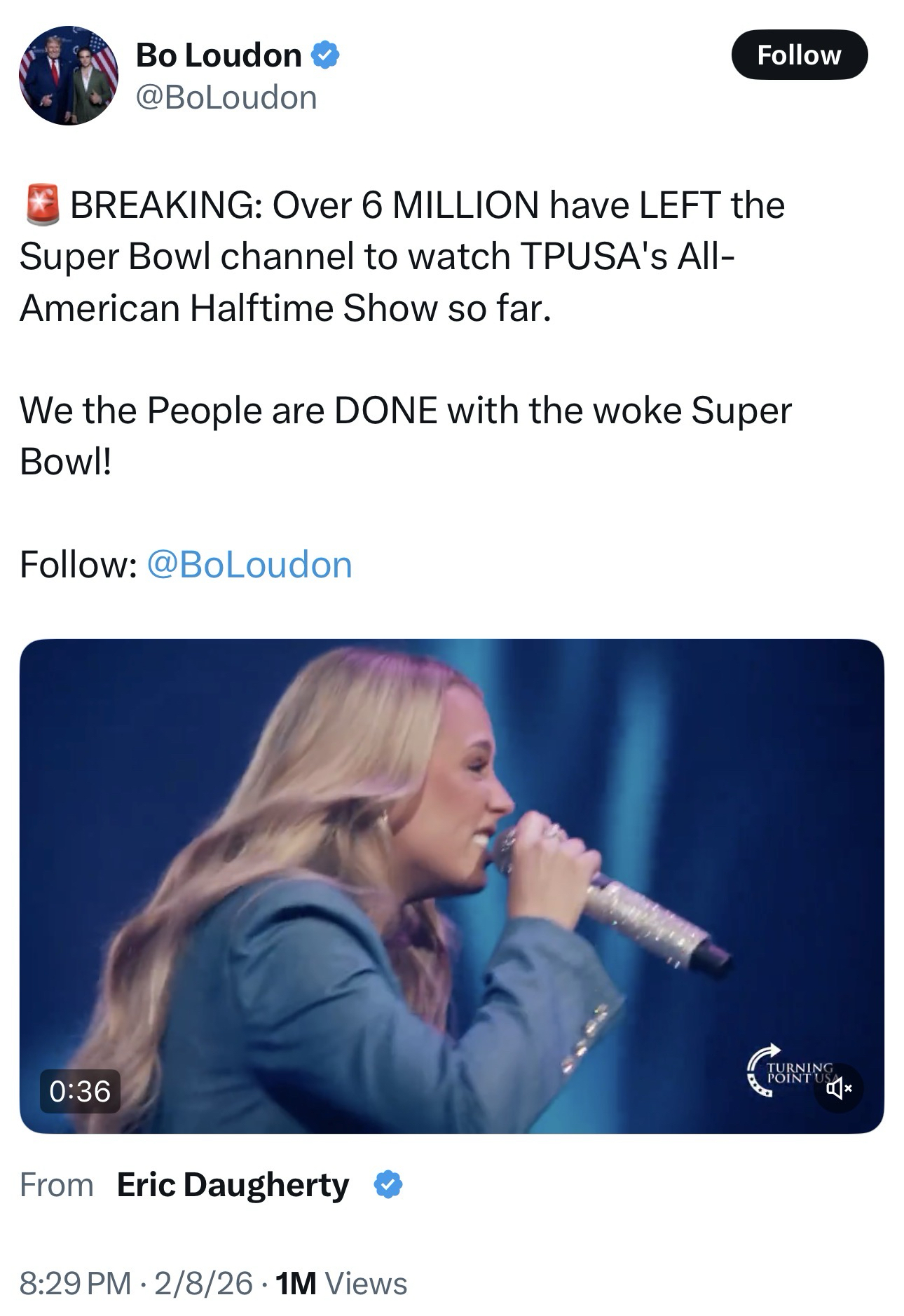Click the 2/8/26 post date
The height and width of the screenshot is (1316, 904).
[x=203, y=1283]
